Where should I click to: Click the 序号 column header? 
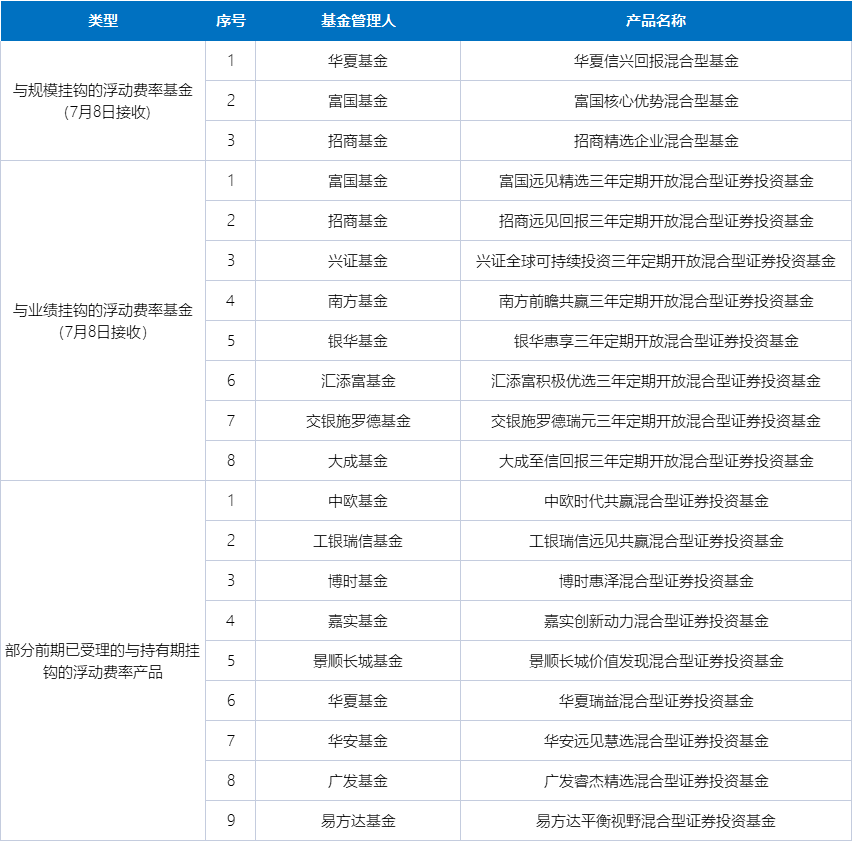pyautogui.click(x=230, y=21)
